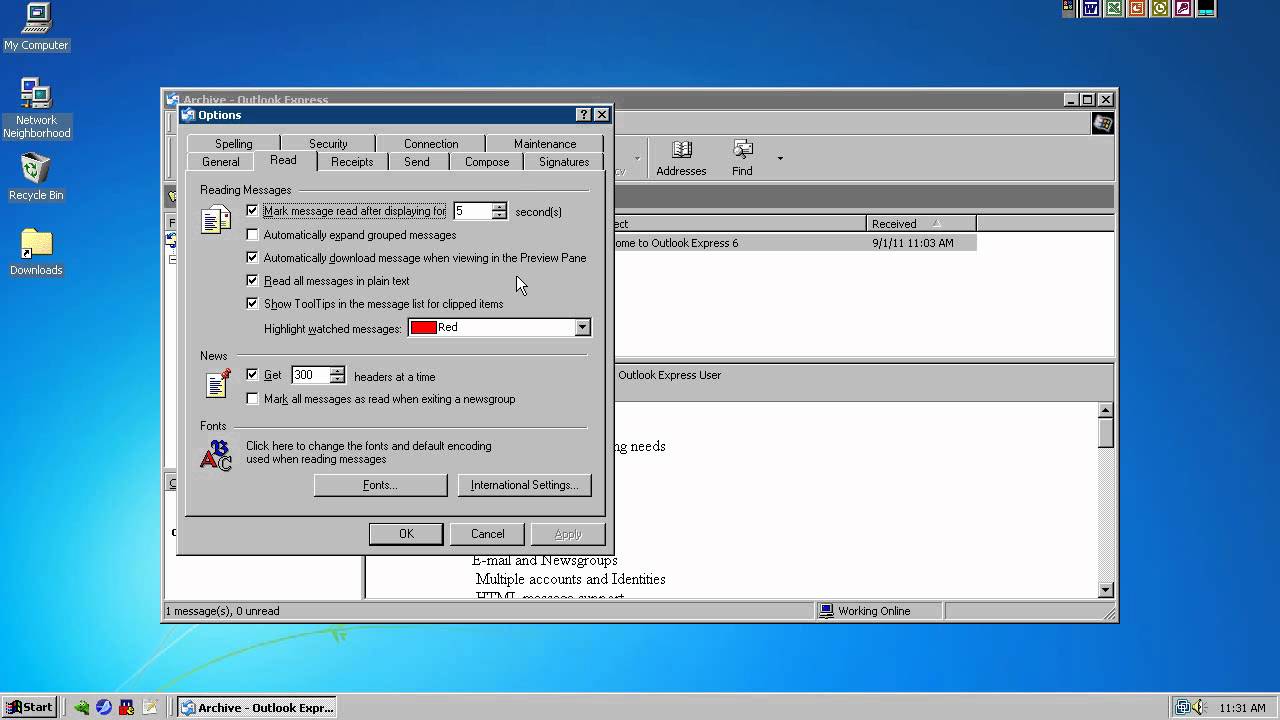Viewport: 1280px width, 720px height.
Task: Click the Start button
Action: [29, 707]
